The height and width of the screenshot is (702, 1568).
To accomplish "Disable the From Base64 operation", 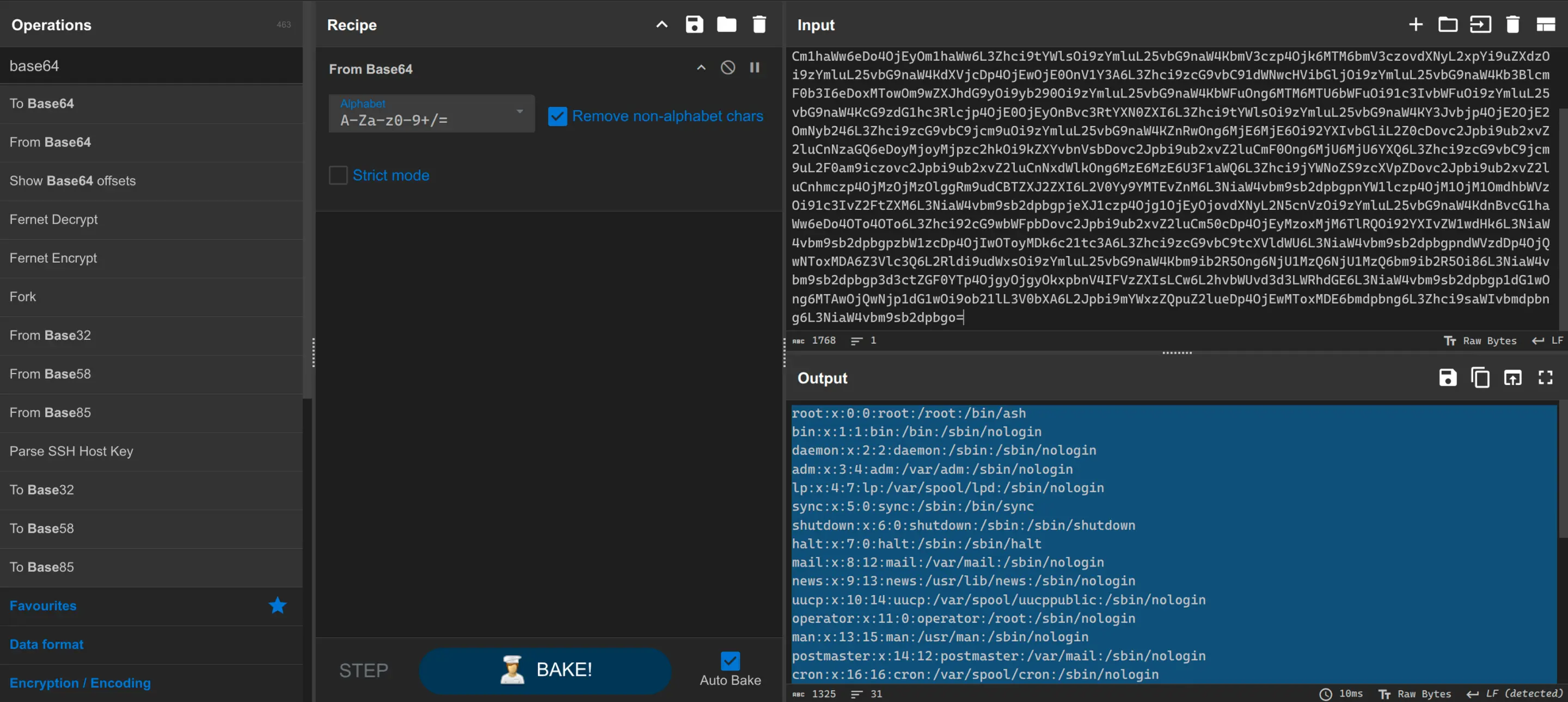I will (727, 67).
